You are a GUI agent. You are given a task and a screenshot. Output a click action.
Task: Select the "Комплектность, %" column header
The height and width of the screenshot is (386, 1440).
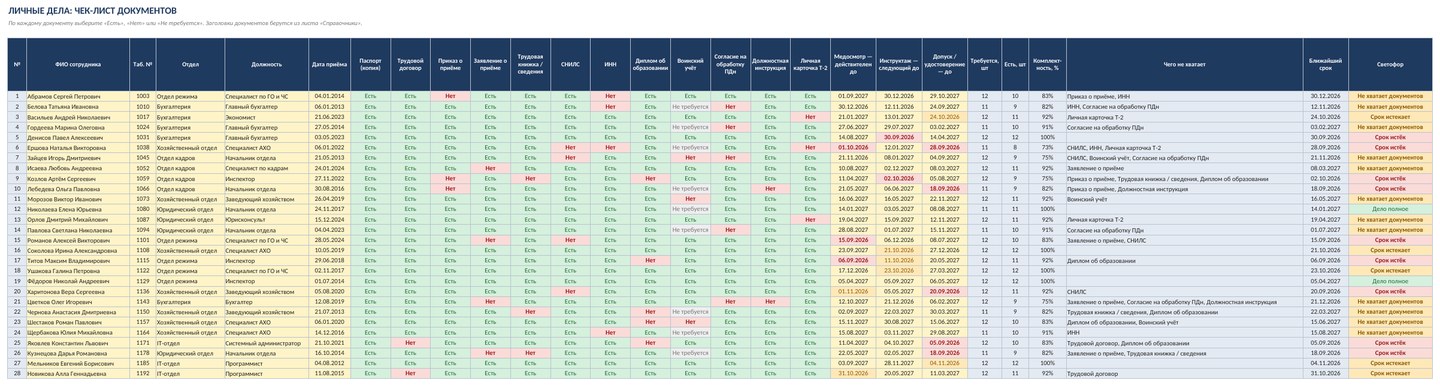pyautogui.click(x=1047, y=64)
